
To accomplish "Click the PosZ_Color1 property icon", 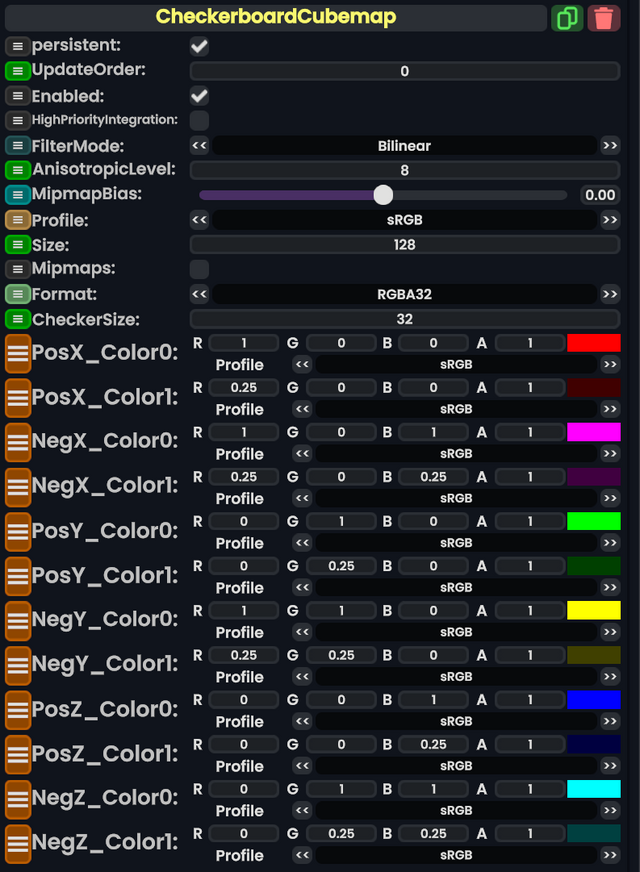I will (x=17, y=753).
